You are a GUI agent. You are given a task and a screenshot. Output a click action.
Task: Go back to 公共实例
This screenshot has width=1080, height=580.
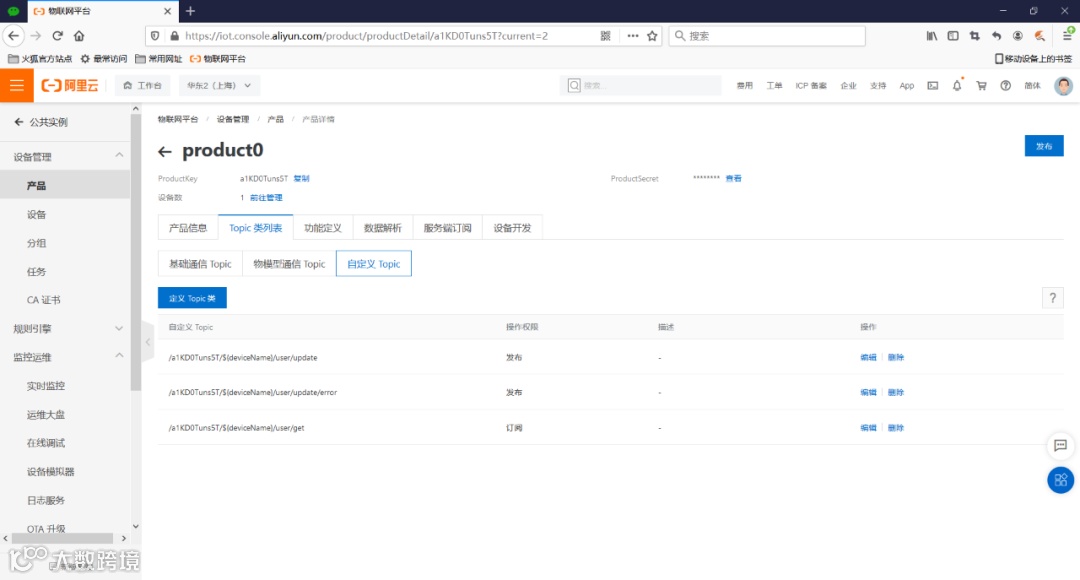[x=41, y=122]
